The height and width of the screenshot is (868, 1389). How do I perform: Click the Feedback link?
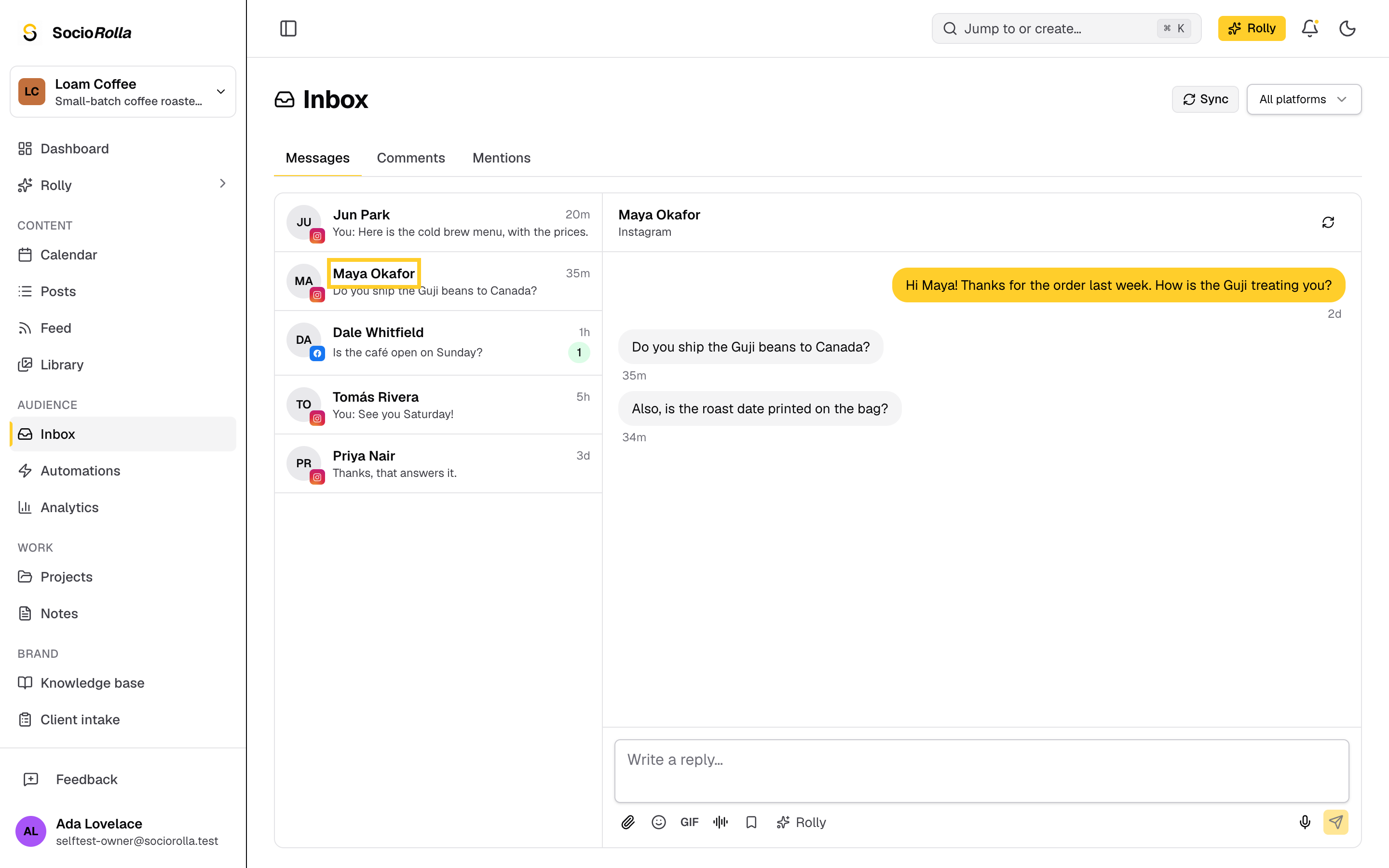click(x=123, y=780)
